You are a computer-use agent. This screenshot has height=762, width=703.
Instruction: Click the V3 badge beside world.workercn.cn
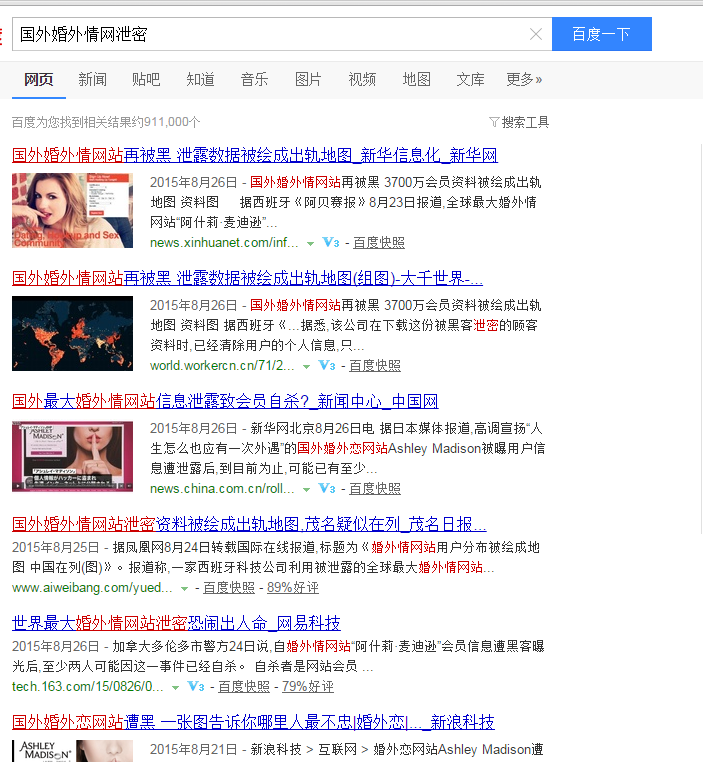[x=327, y=365]
